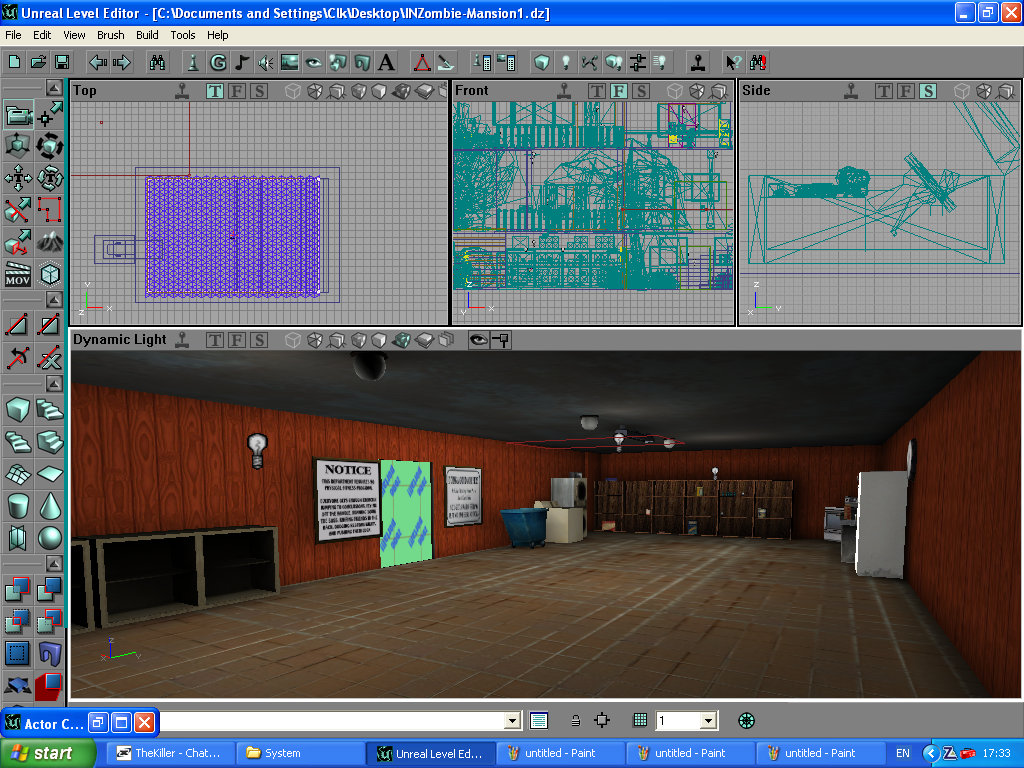Click the Save level floppy icon
The width and height of the screenshot is (1024, 768).
click(x=62, y=62)
